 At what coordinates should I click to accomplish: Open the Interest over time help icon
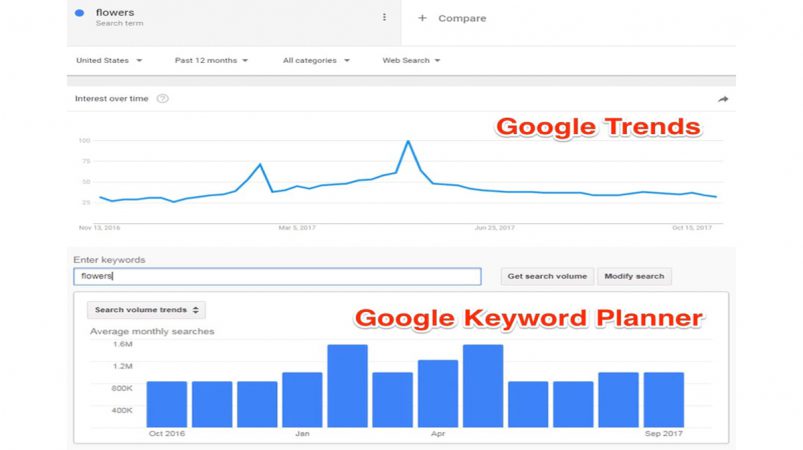pos(162,98)
